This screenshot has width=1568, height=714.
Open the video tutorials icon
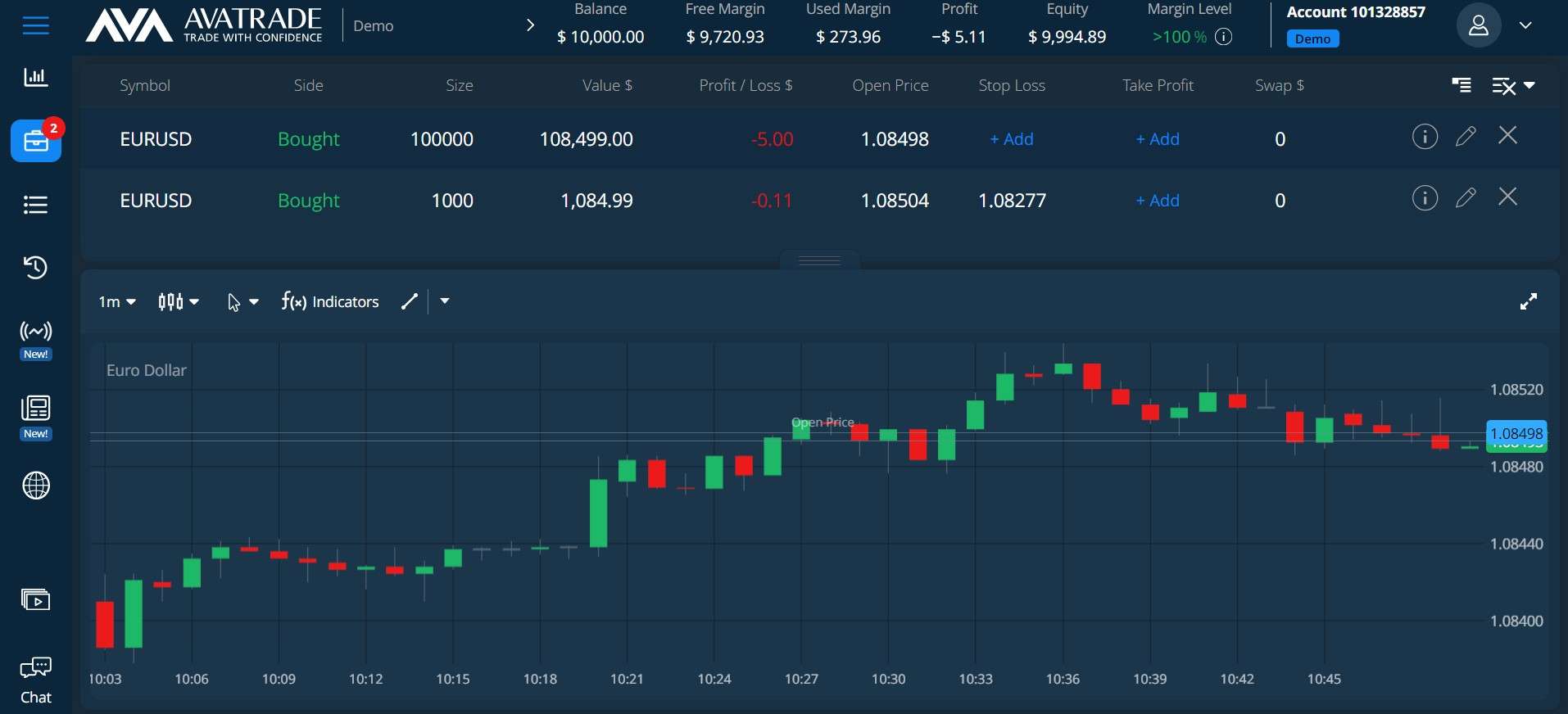pyautogui.click(x=36, y=600)
